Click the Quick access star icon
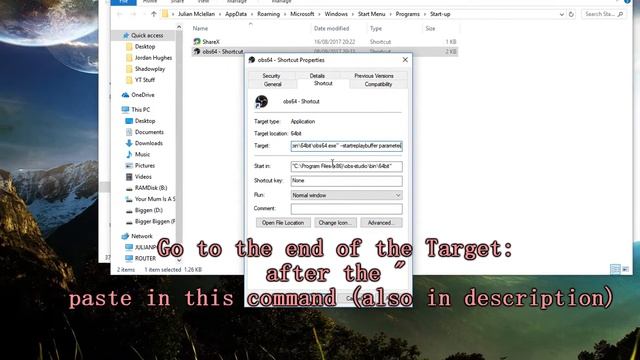This screenshot has width=640, height=360. pos(126,36)
